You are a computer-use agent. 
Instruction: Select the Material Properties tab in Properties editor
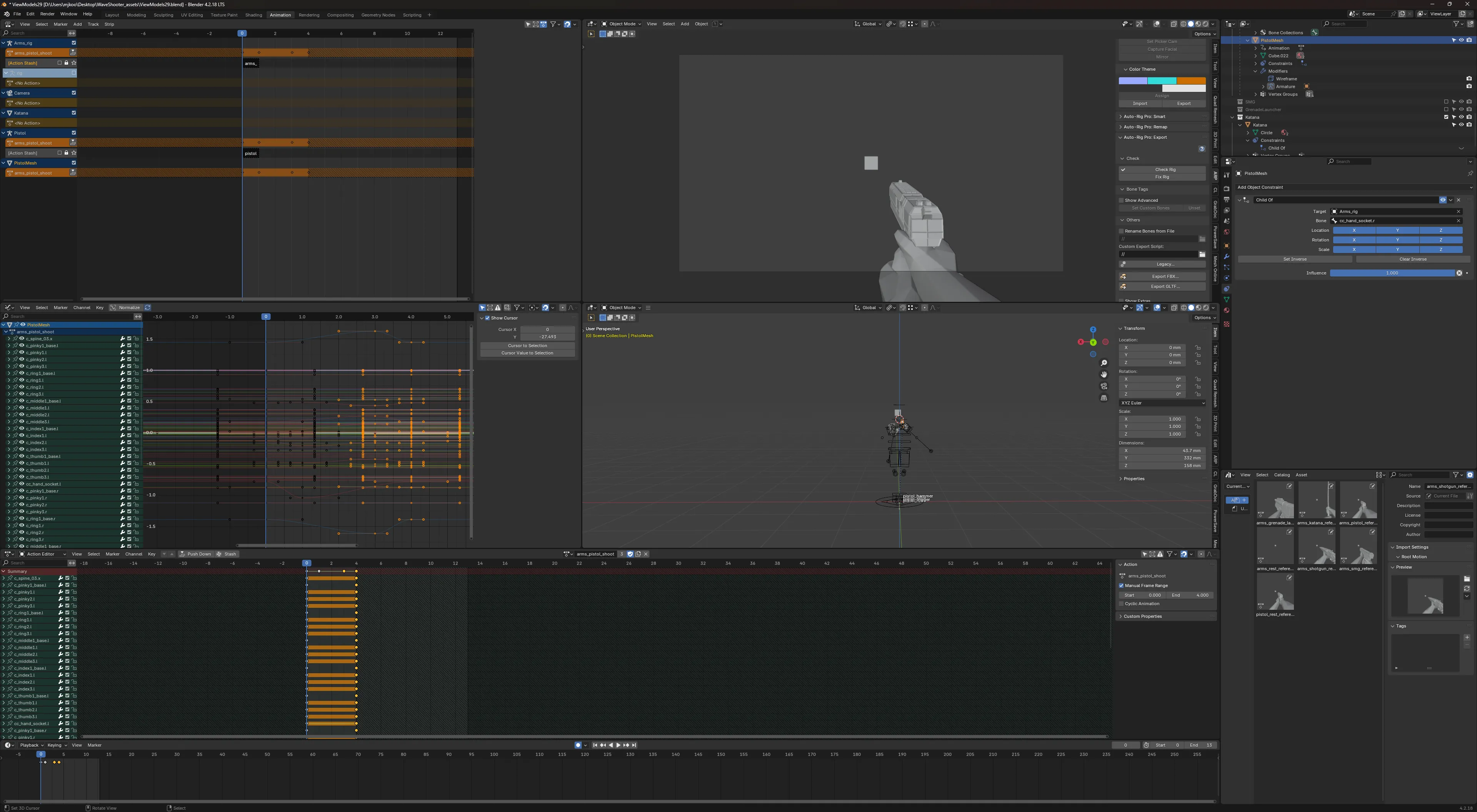tap(1227, 310)
